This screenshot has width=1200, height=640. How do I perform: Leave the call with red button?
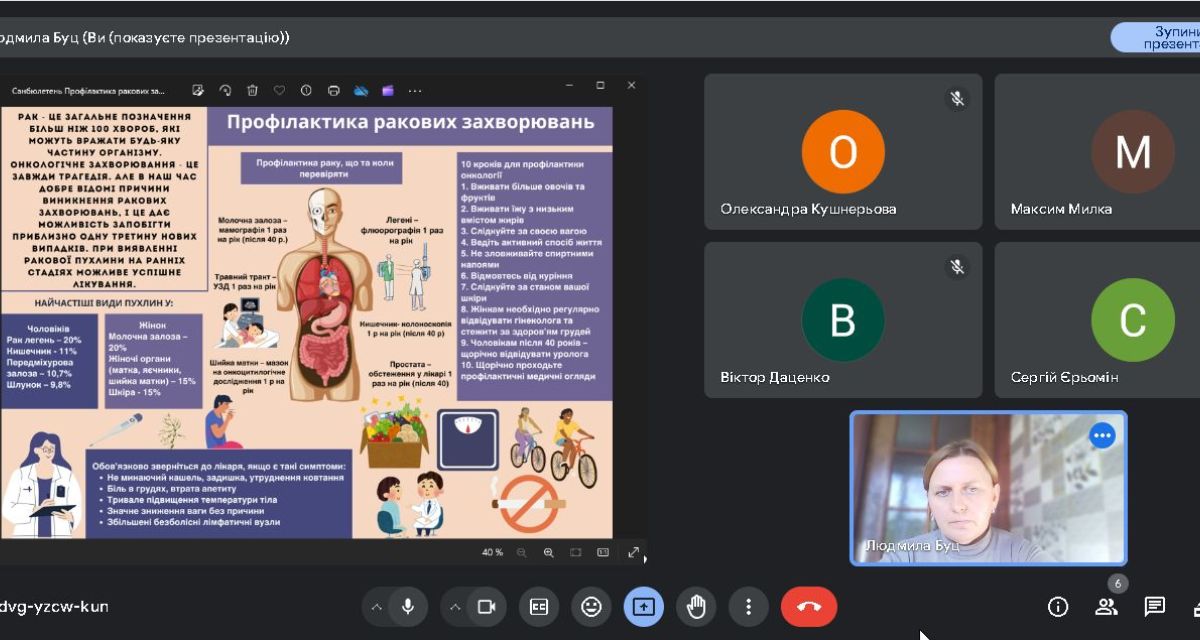coord(808,607)
